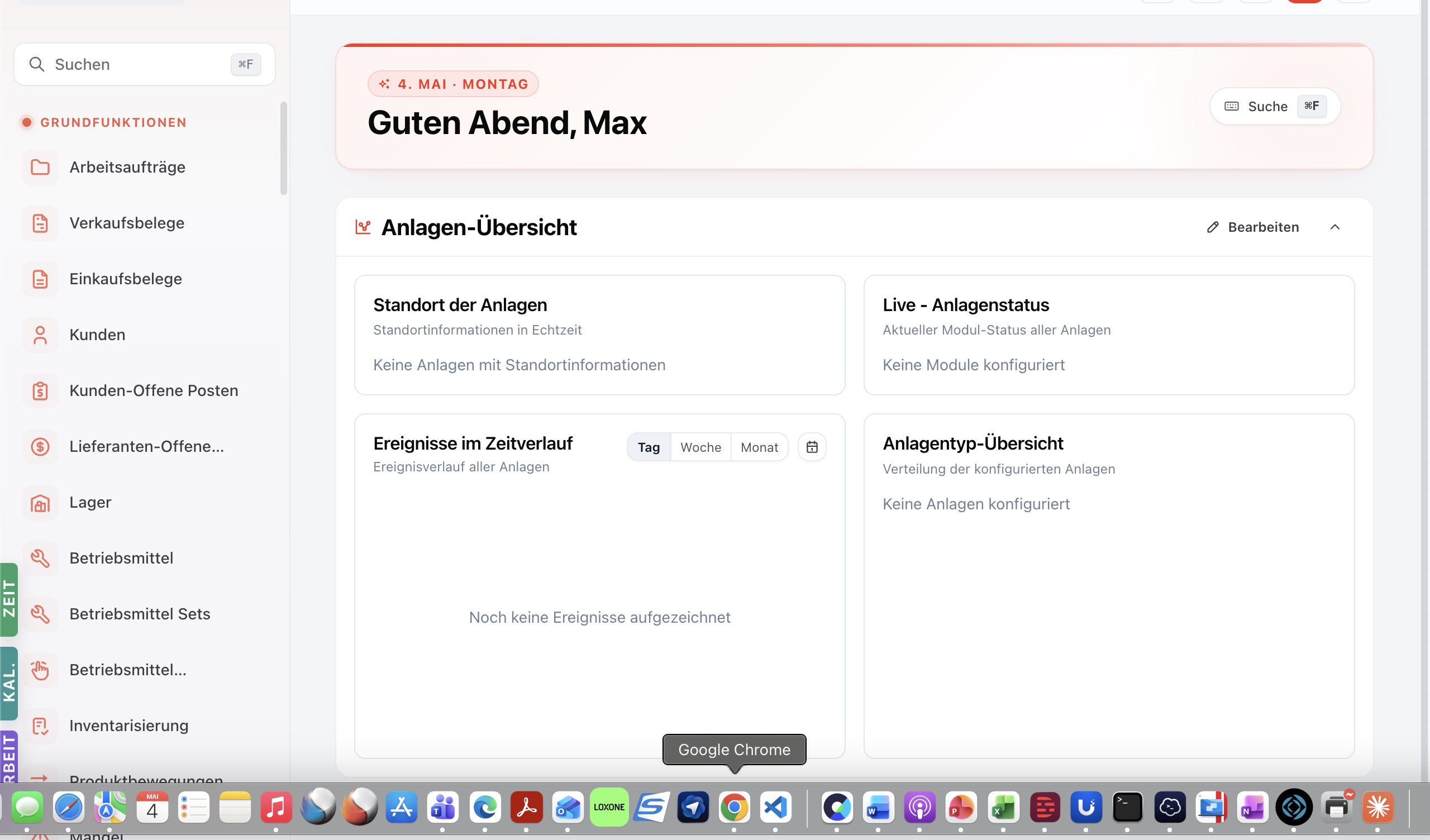Image resolution: width=1430 pixels, height=840 pixels.
Task: Open Music app in the dock
Action: coord(277,807)
